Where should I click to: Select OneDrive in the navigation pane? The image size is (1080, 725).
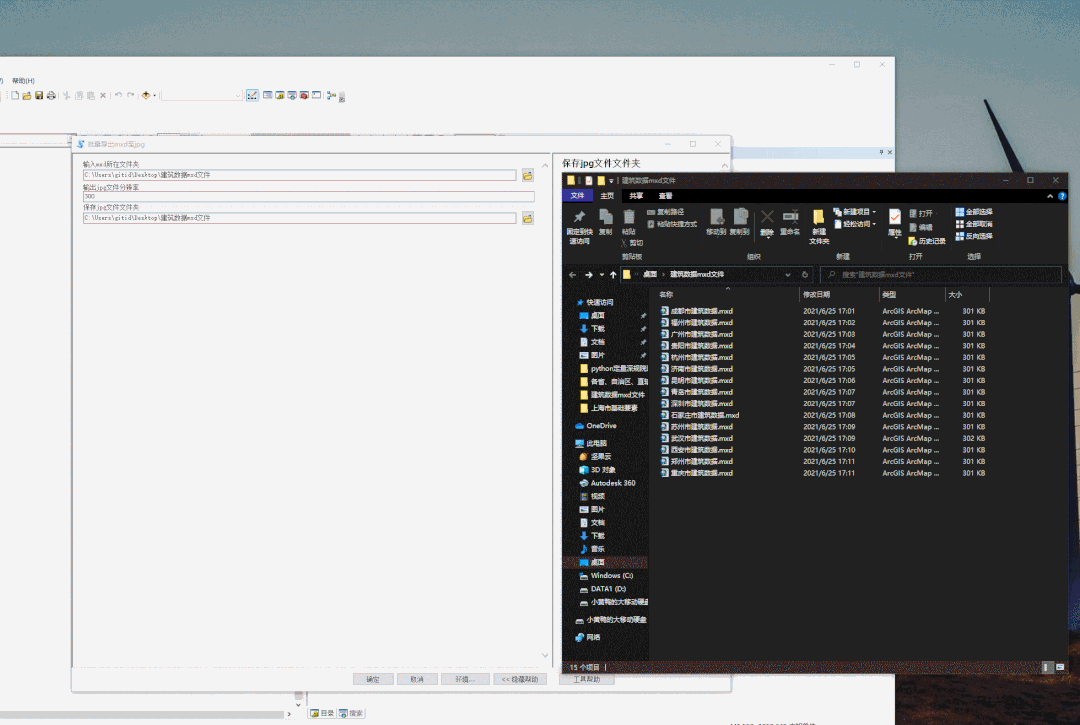coord(601,426)
